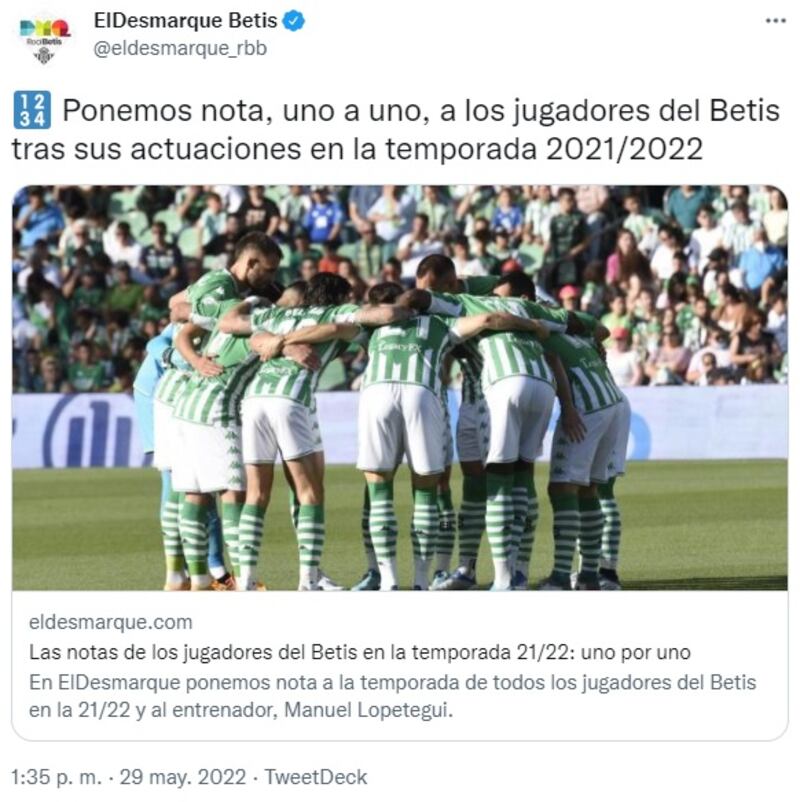Click the 1234 numbers emoji
The image size is (800, 802).
(32, 109)
